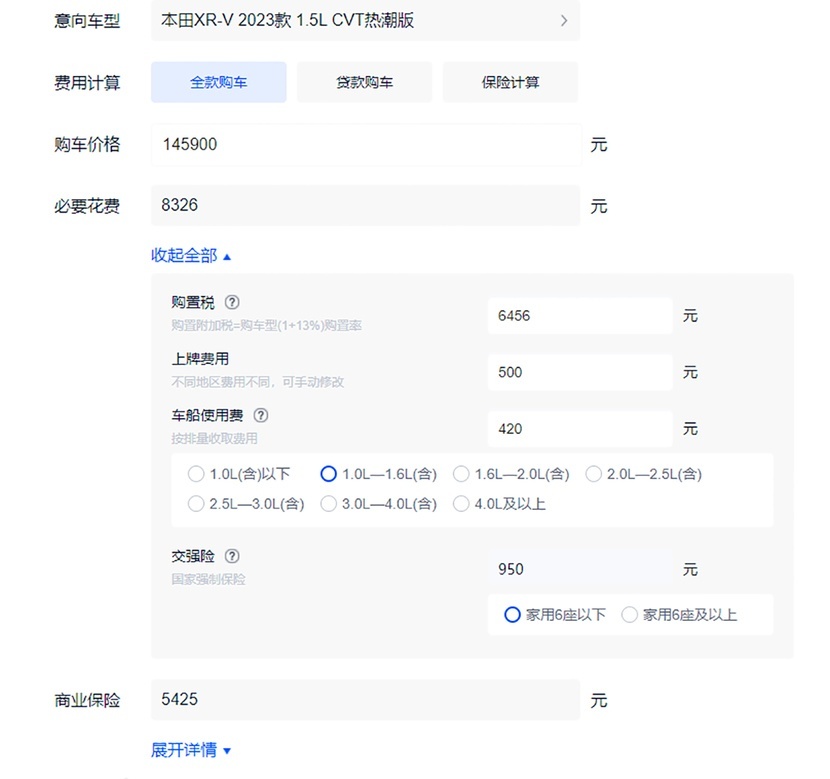The height and width of the screenshot is (779, 830).
Task: Click 购置税 field showing 6456
Action: [x=580, y=316]
